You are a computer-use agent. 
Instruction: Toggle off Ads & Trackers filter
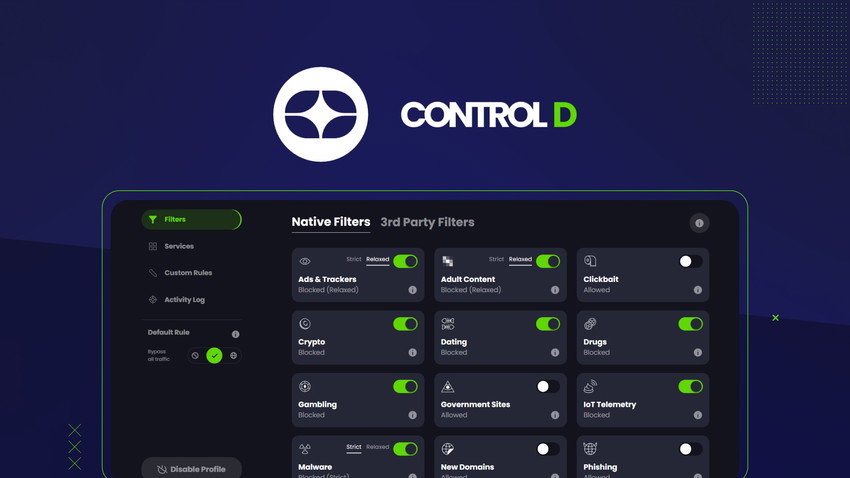(x=405, y=261)
